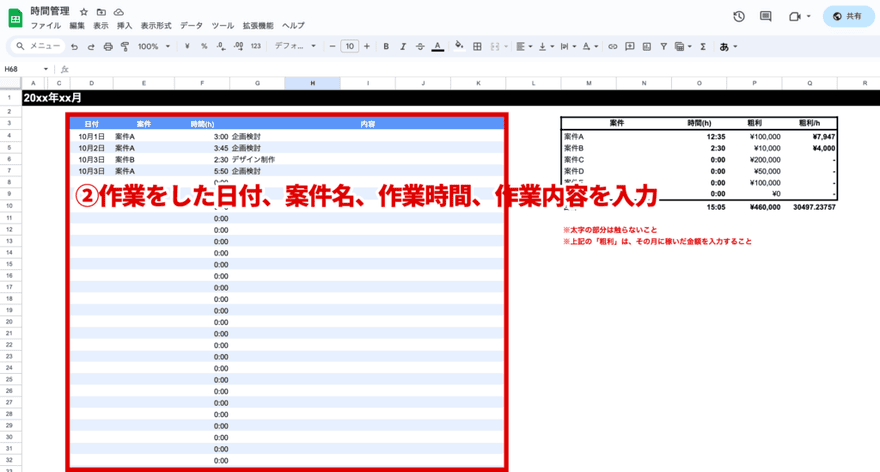Open the text rotation dropdown
This screenshot has height=472, width=880.
point(590,47)
